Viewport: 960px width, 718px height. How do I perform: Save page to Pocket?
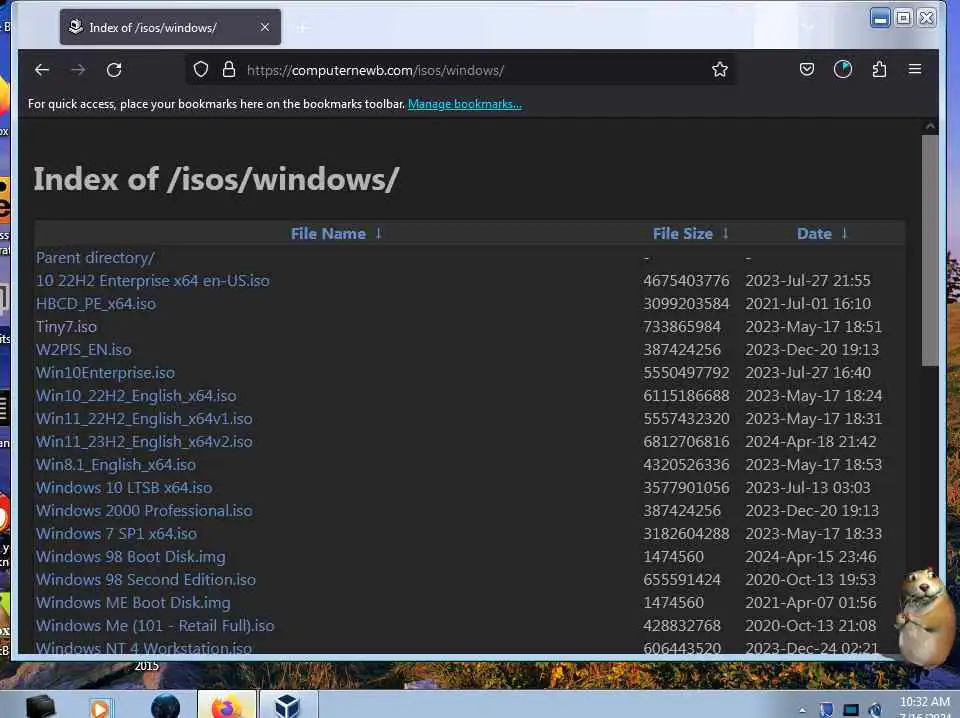(x=807, y=69)
